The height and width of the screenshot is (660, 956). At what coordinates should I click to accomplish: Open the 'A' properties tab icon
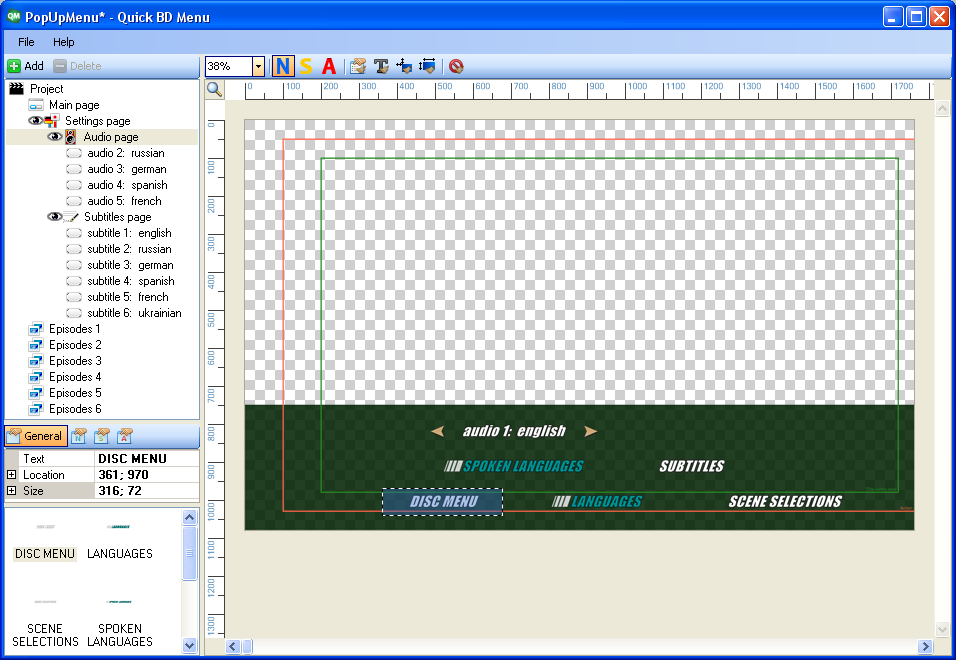coord(124,436)
